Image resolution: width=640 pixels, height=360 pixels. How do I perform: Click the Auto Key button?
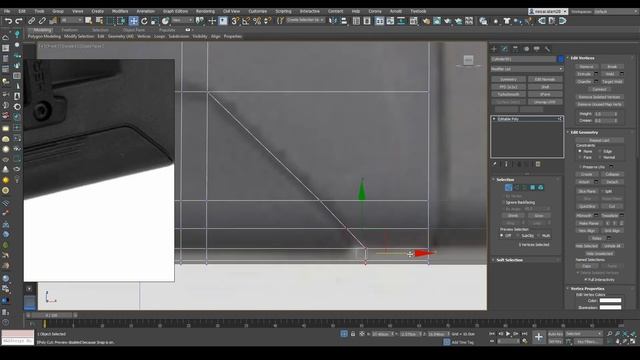[x=555, y=334]
